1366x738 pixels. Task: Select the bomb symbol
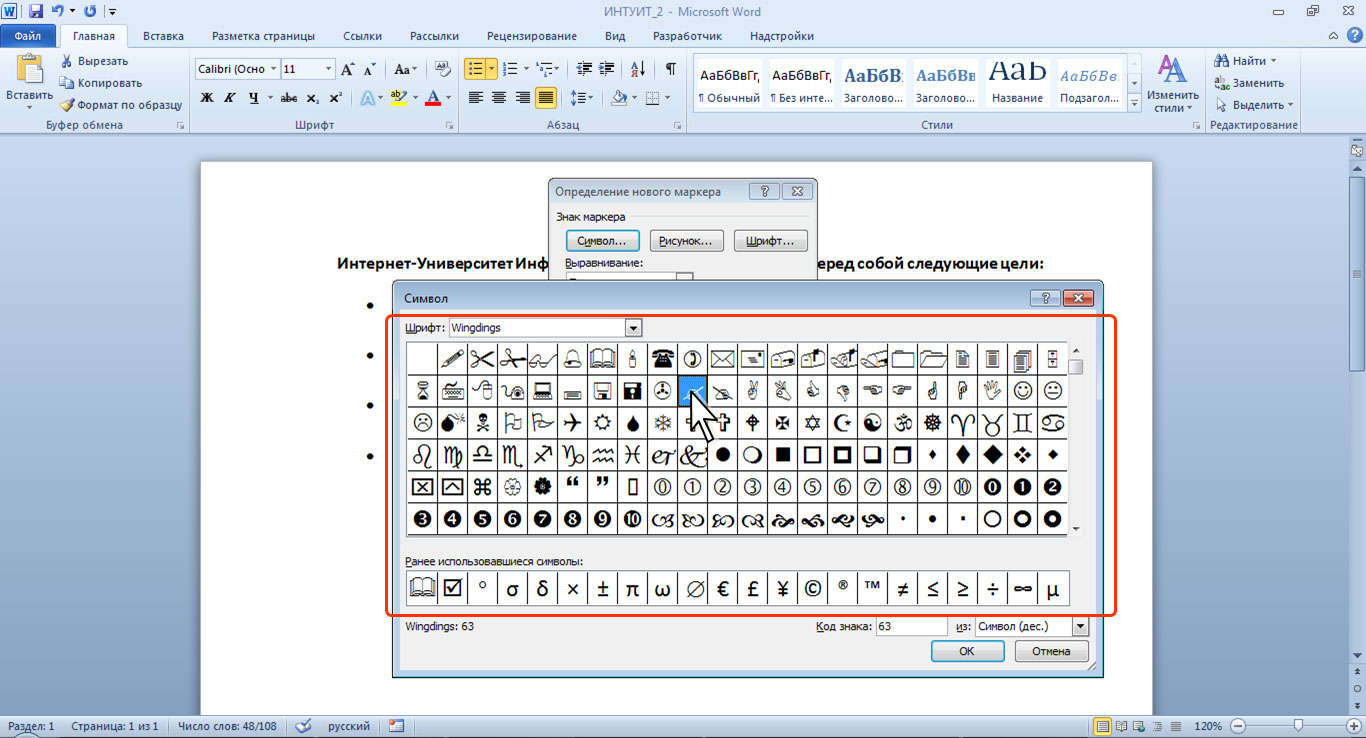pos(453,422)
